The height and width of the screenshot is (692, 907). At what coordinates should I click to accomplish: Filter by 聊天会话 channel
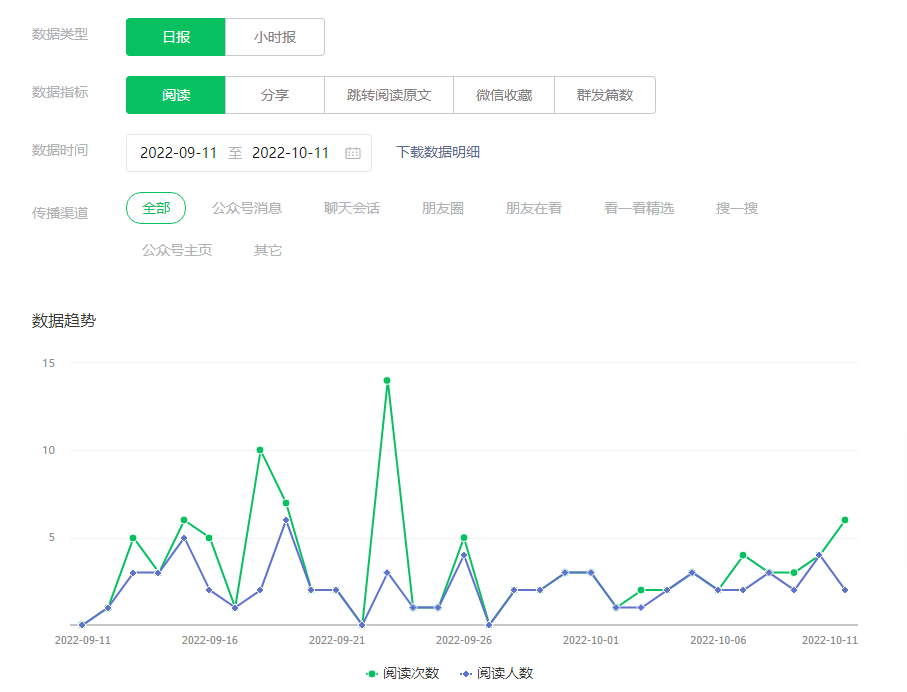coord(352,208)
